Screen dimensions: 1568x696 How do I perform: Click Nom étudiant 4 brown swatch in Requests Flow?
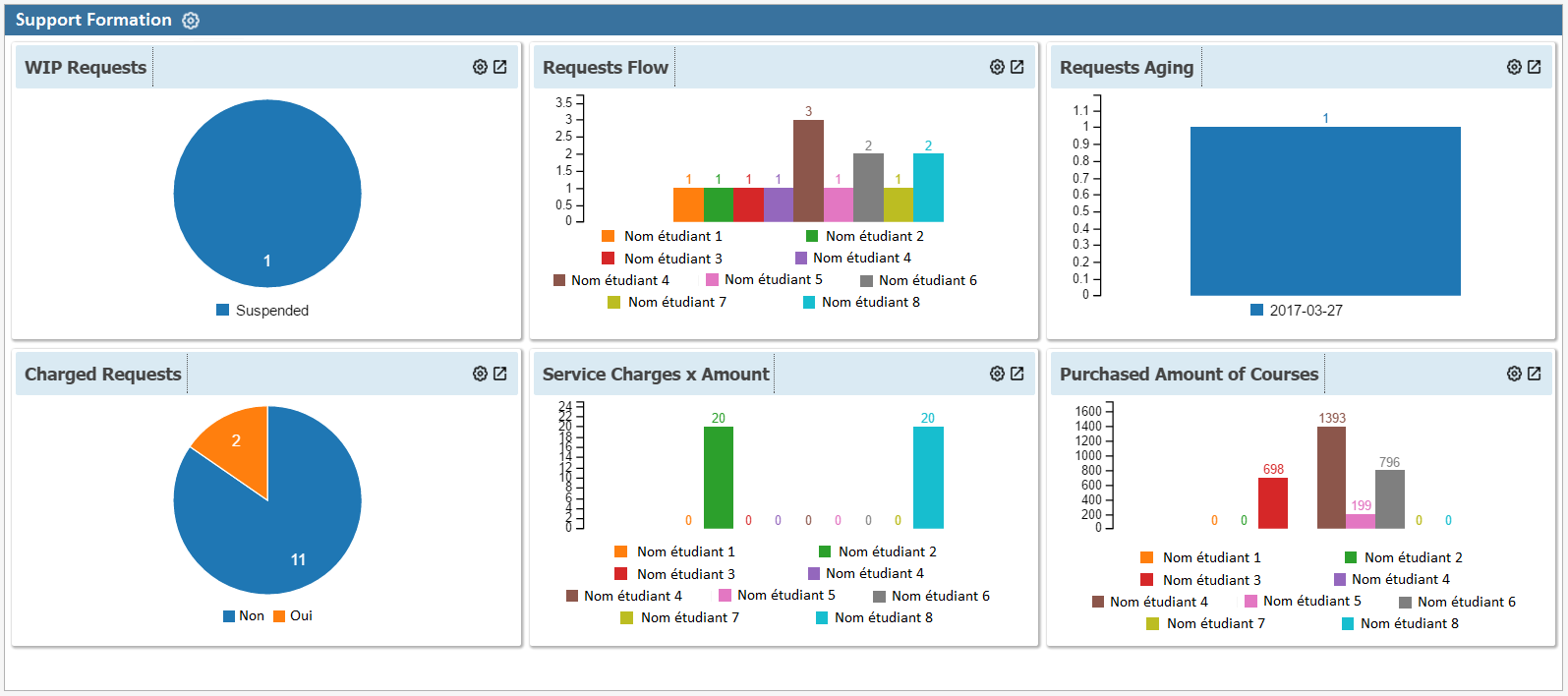click(559, 280)
